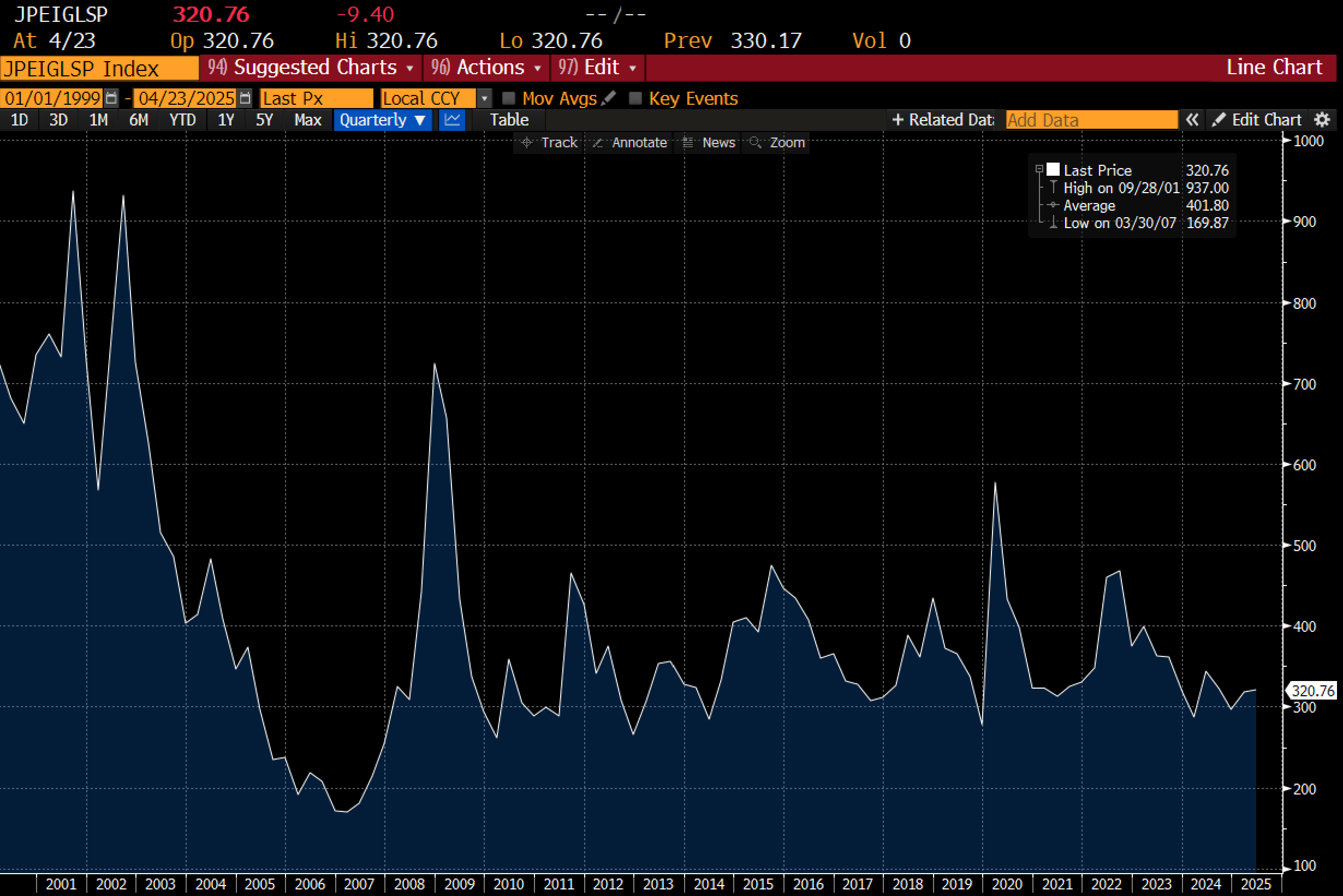Enable the Key Events checkbox

[635, 98]
